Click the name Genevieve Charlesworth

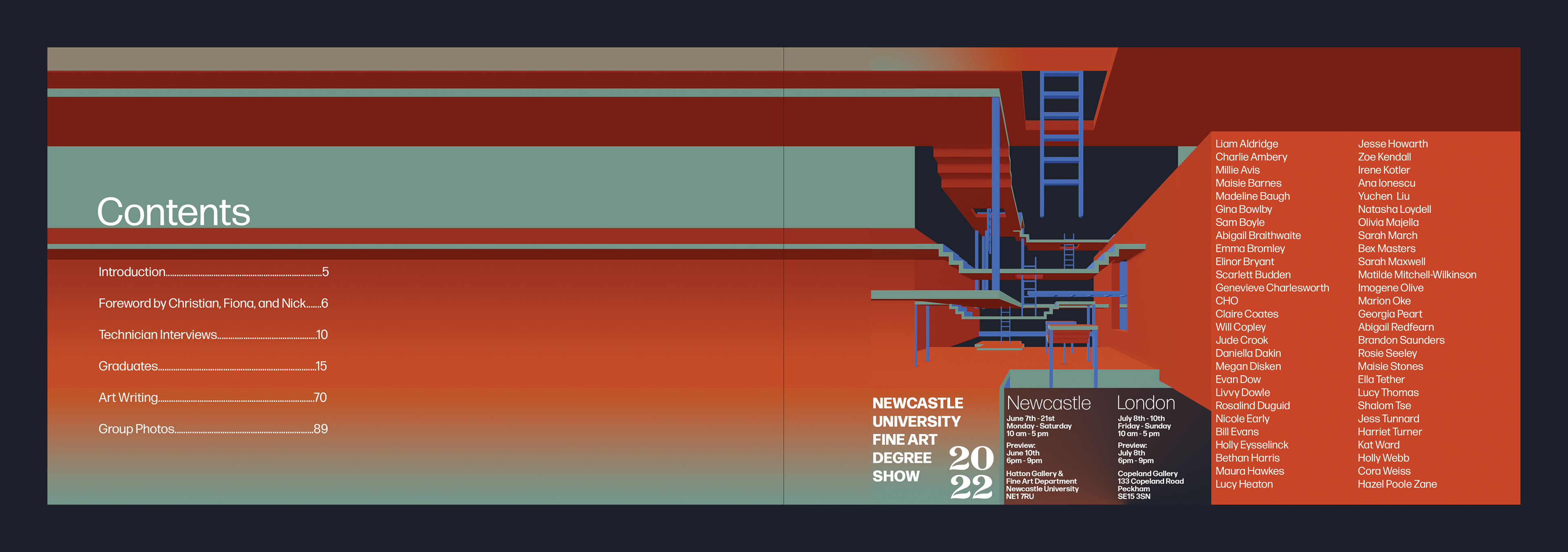[x=1272, y=288]
